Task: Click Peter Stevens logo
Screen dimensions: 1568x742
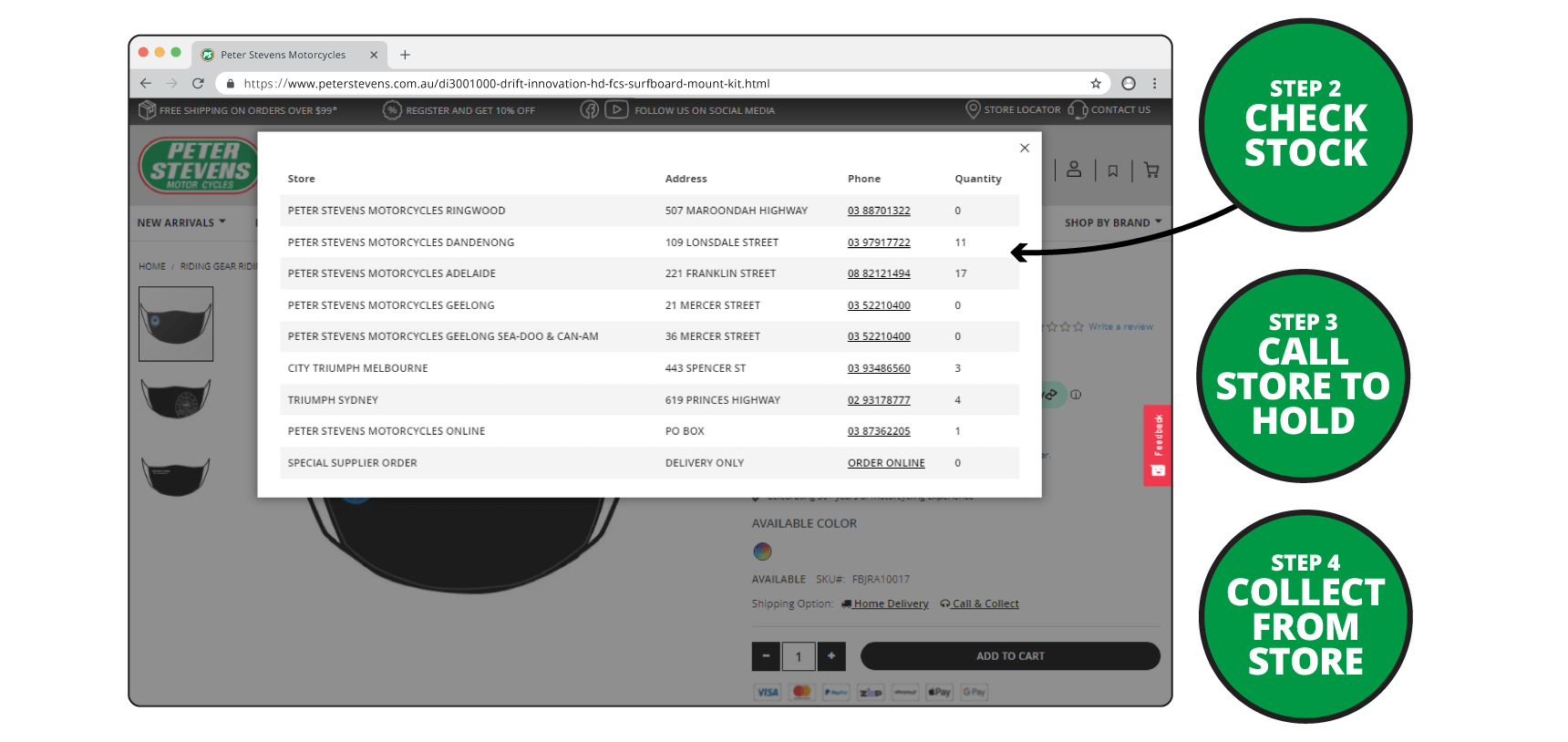Action: pyautogui.click(x=198, y=166)
